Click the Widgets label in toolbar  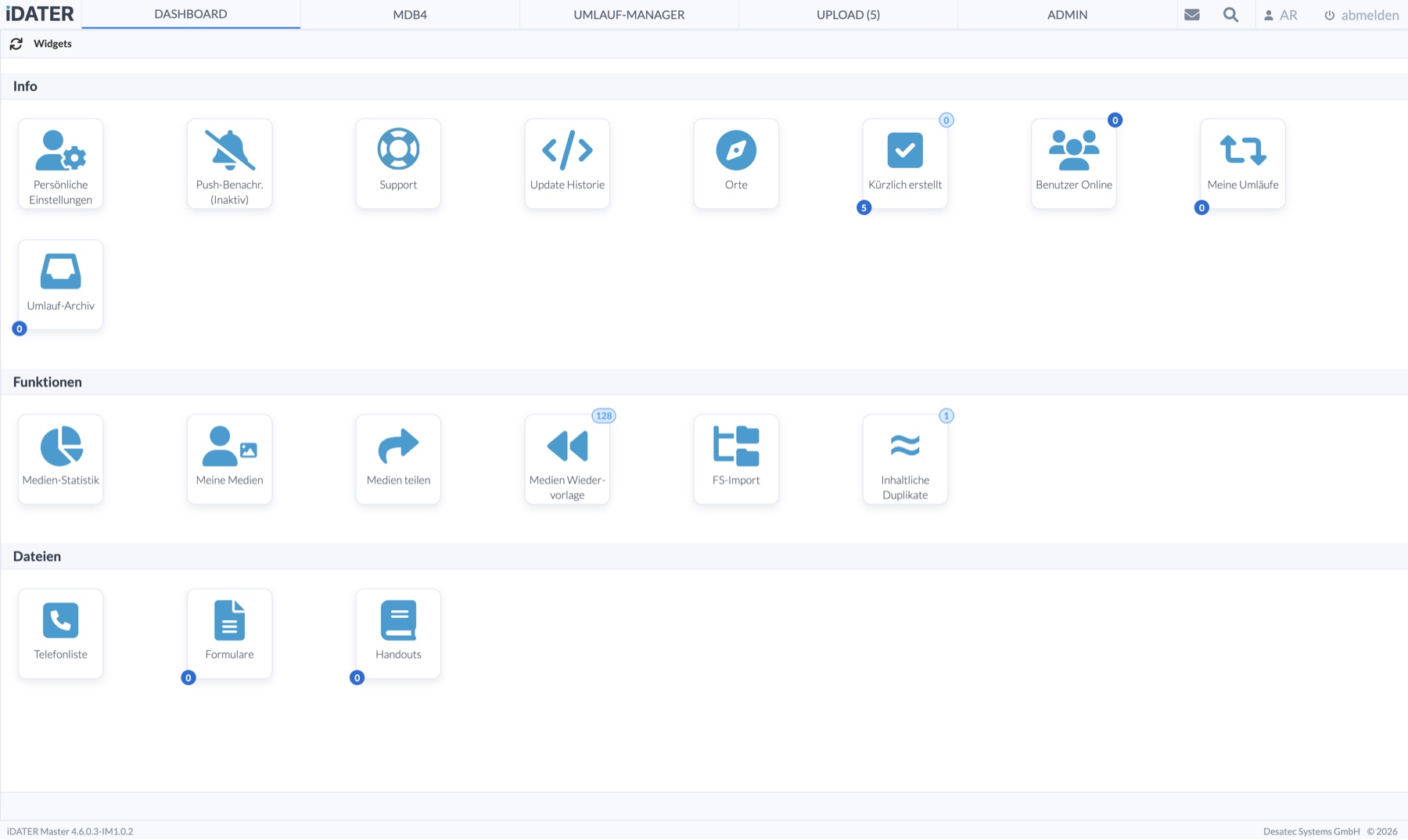point(52,44)
